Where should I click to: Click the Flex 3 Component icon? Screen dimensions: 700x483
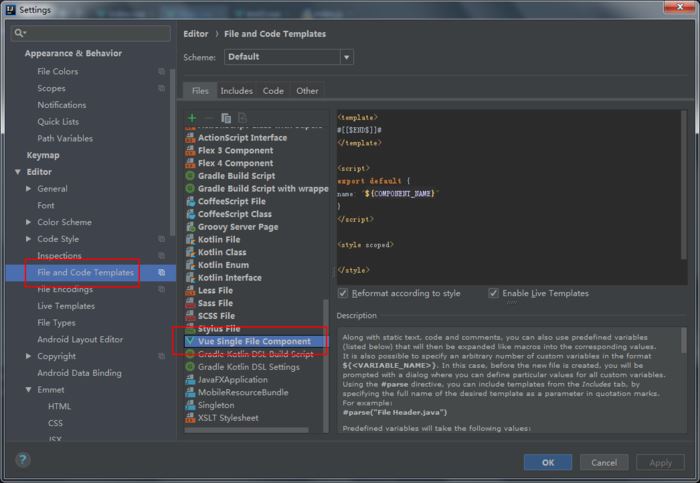point(191,150)
